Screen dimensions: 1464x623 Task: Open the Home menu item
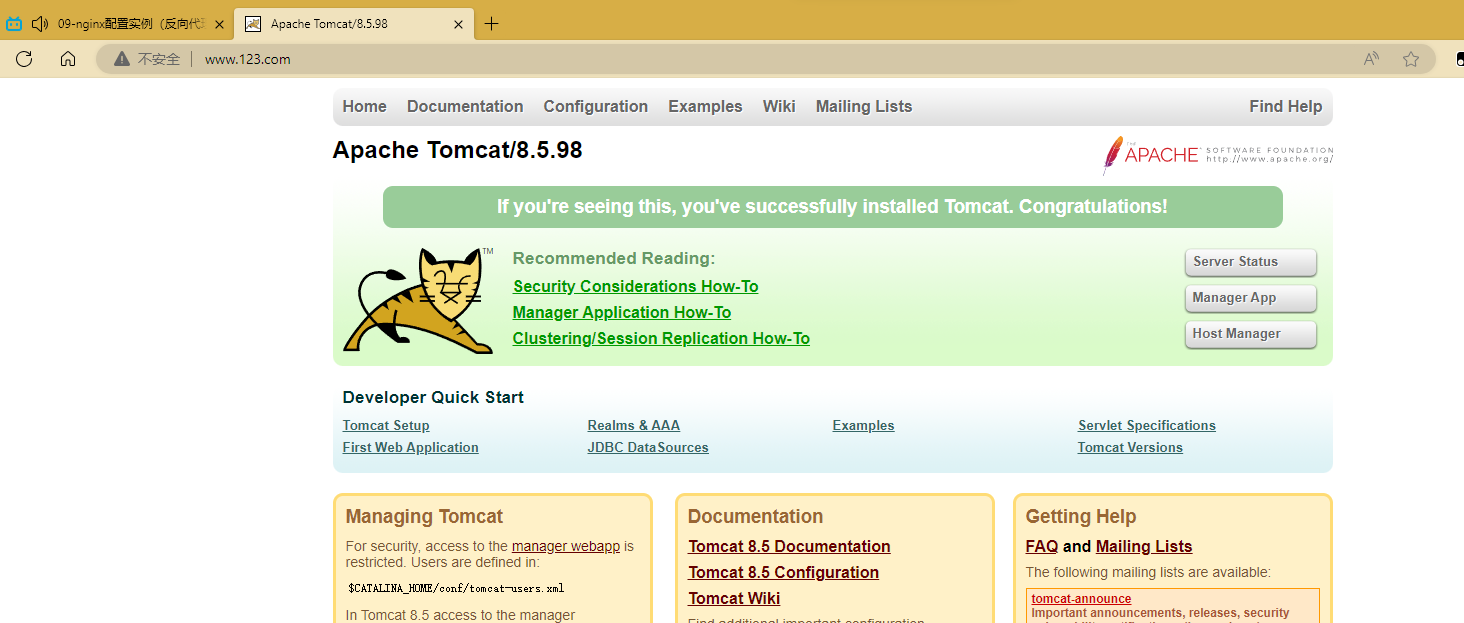[364, 106]
